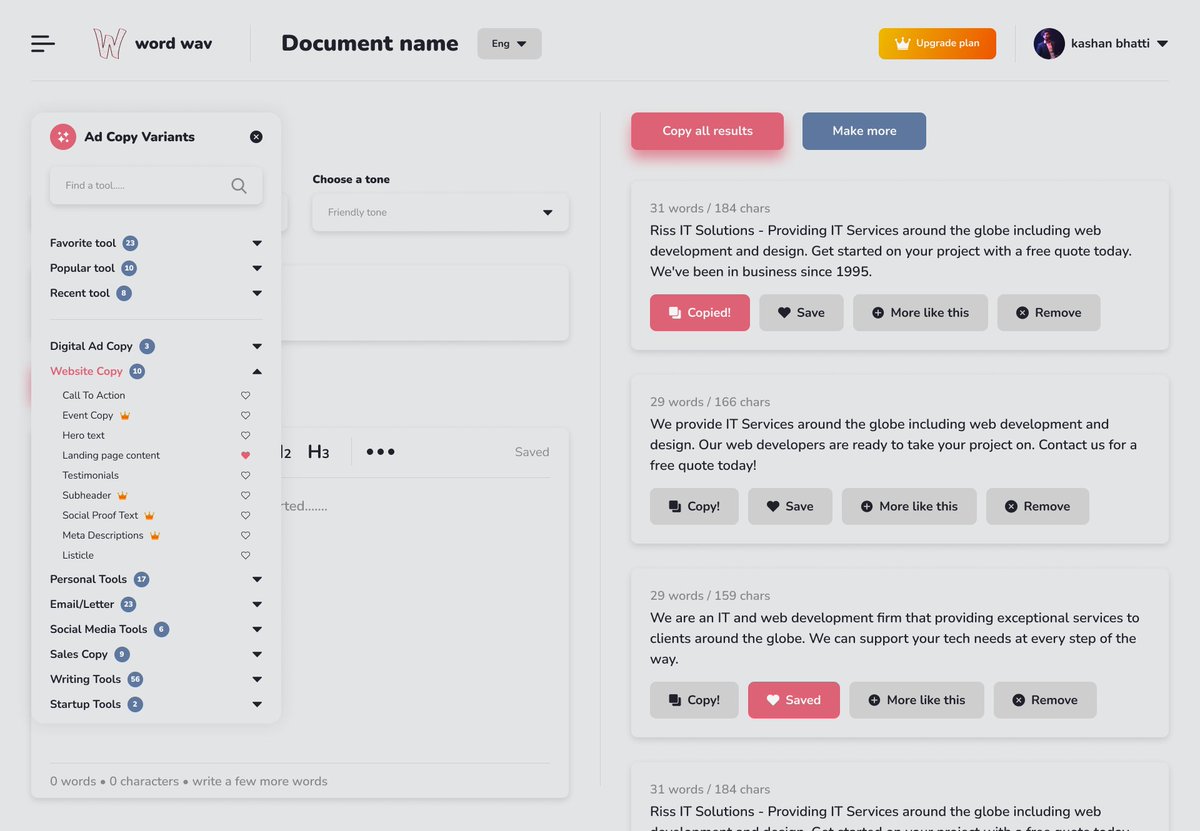Save the first Riss IT Solutions result

[801, 313]
